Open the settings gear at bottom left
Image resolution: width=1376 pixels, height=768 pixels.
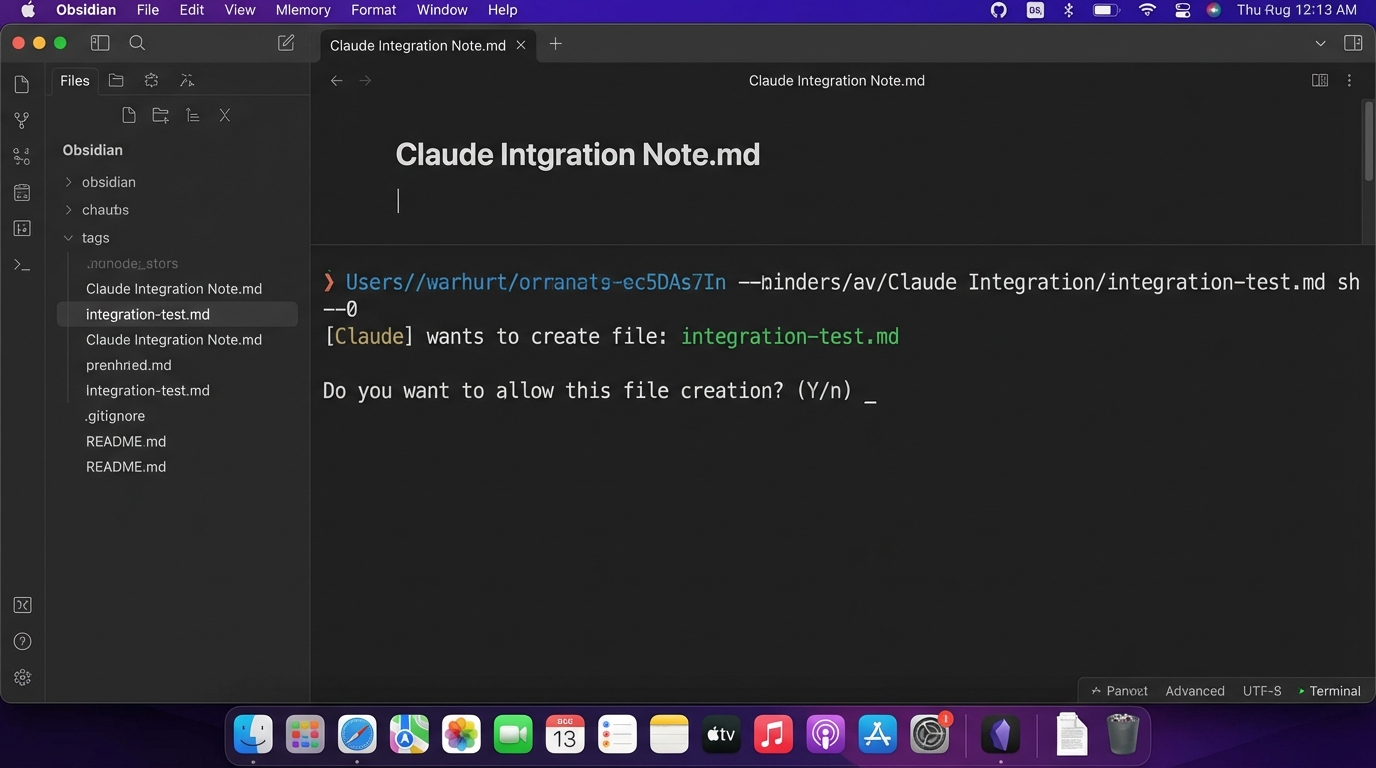coord(21,677)
